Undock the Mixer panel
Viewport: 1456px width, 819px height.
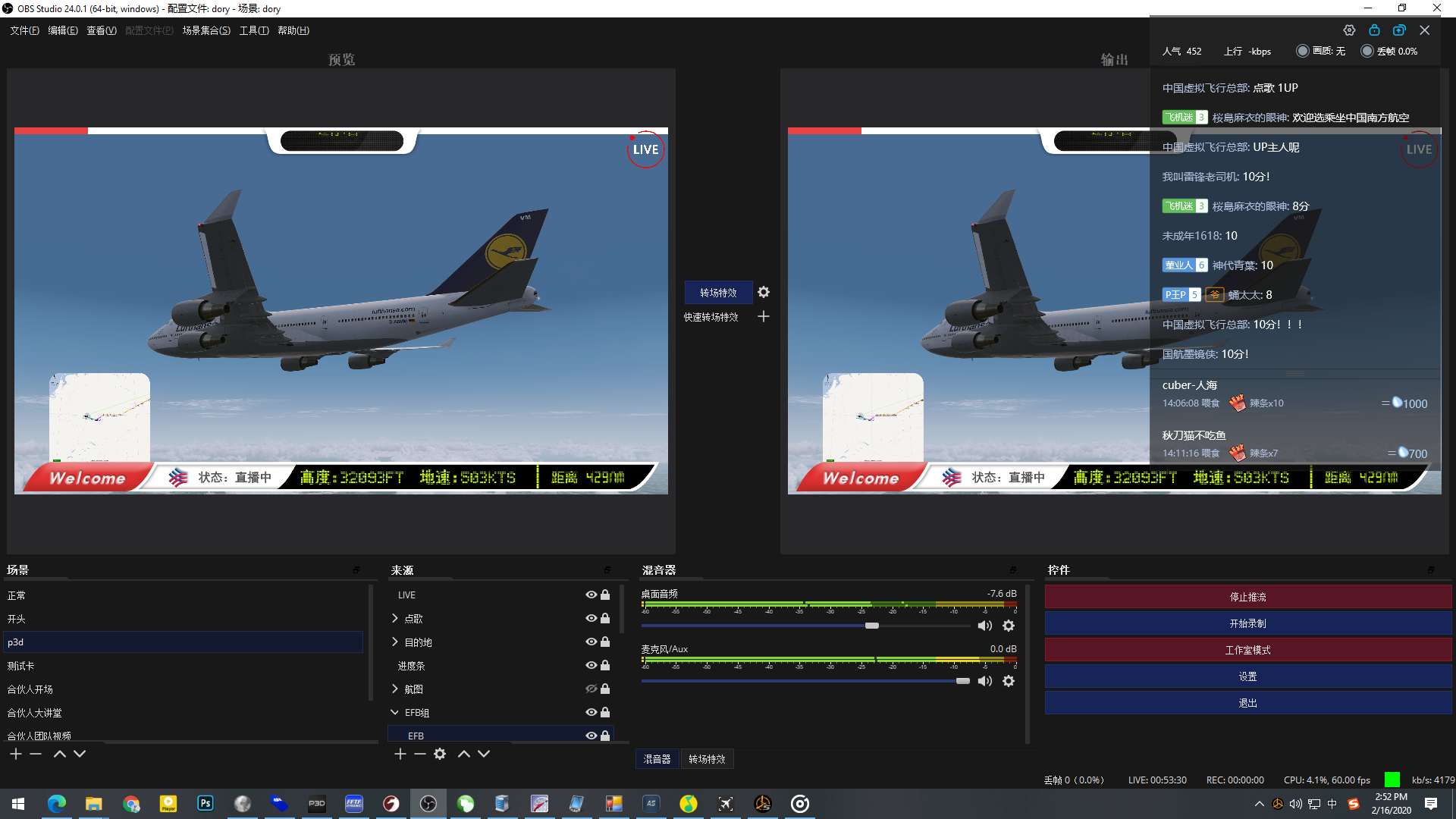[1013, 570]
